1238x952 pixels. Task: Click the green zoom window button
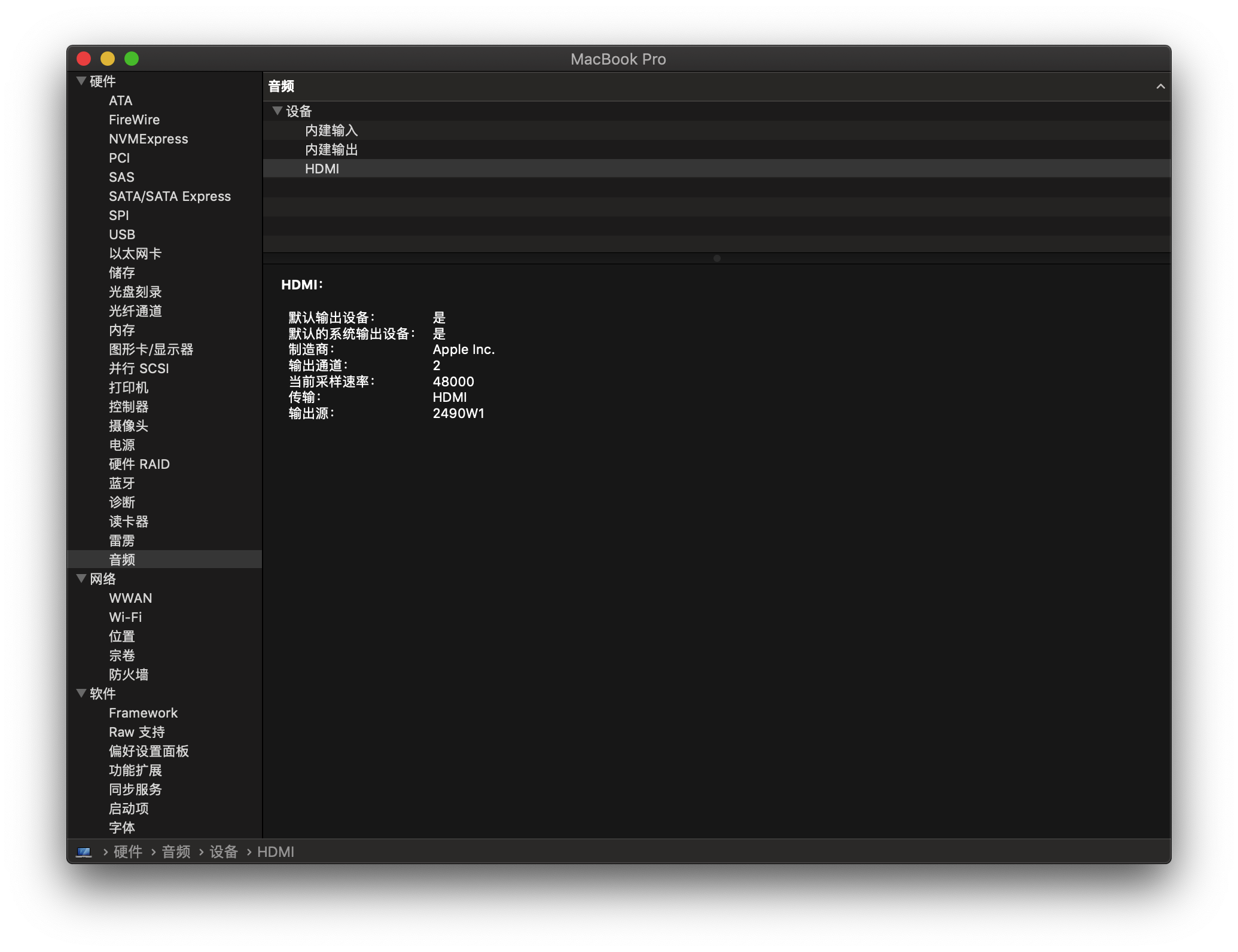(x=132, y=59)
